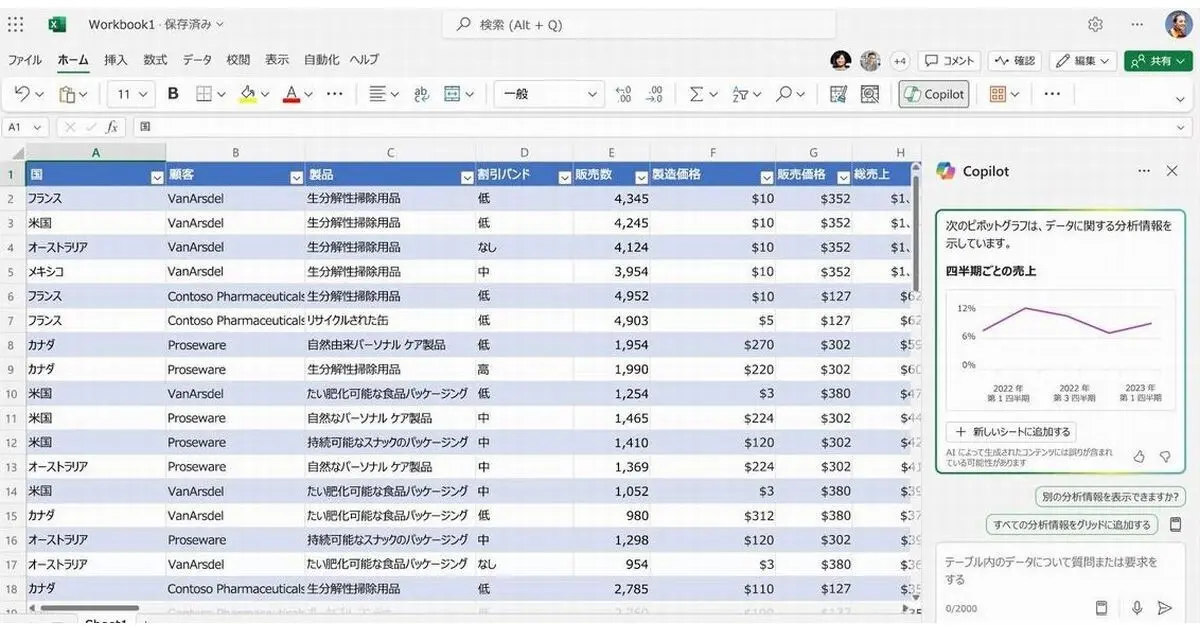
Task: Click the Paste clipboard icon
Action: click(67, 94)
